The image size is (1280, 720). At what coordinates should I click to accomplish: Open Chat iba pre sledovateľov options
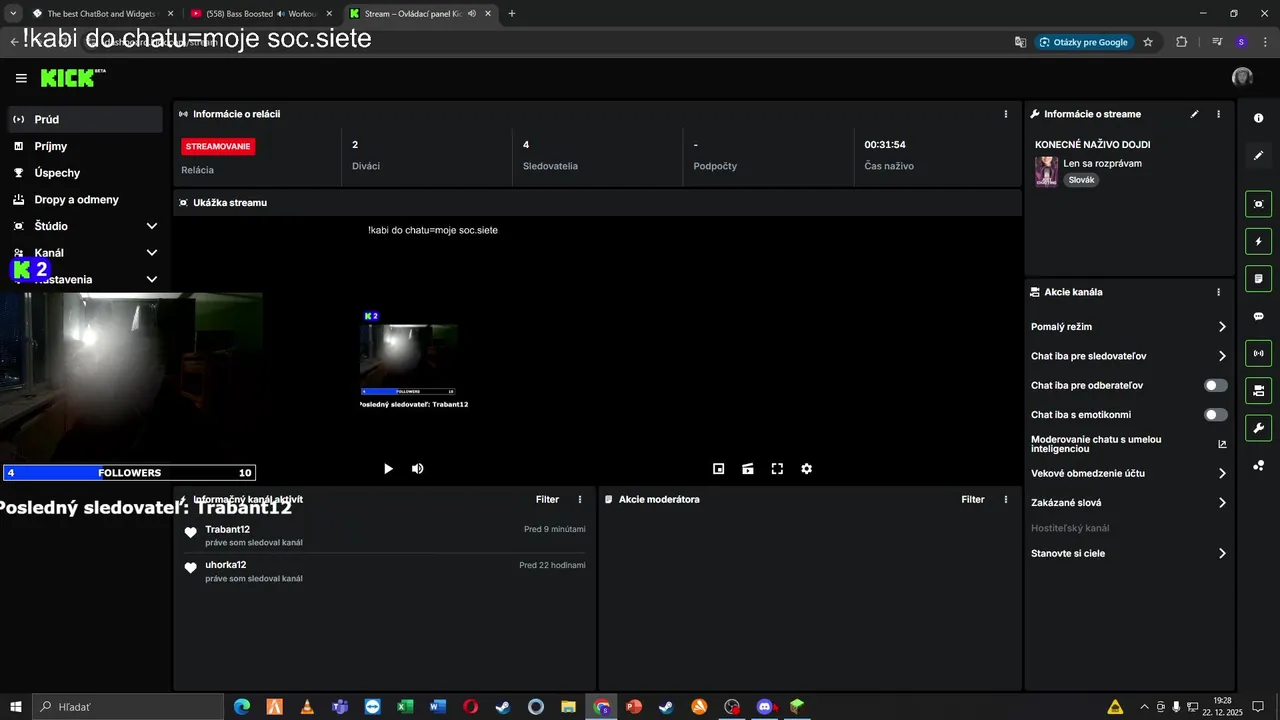coord(1128,356)
